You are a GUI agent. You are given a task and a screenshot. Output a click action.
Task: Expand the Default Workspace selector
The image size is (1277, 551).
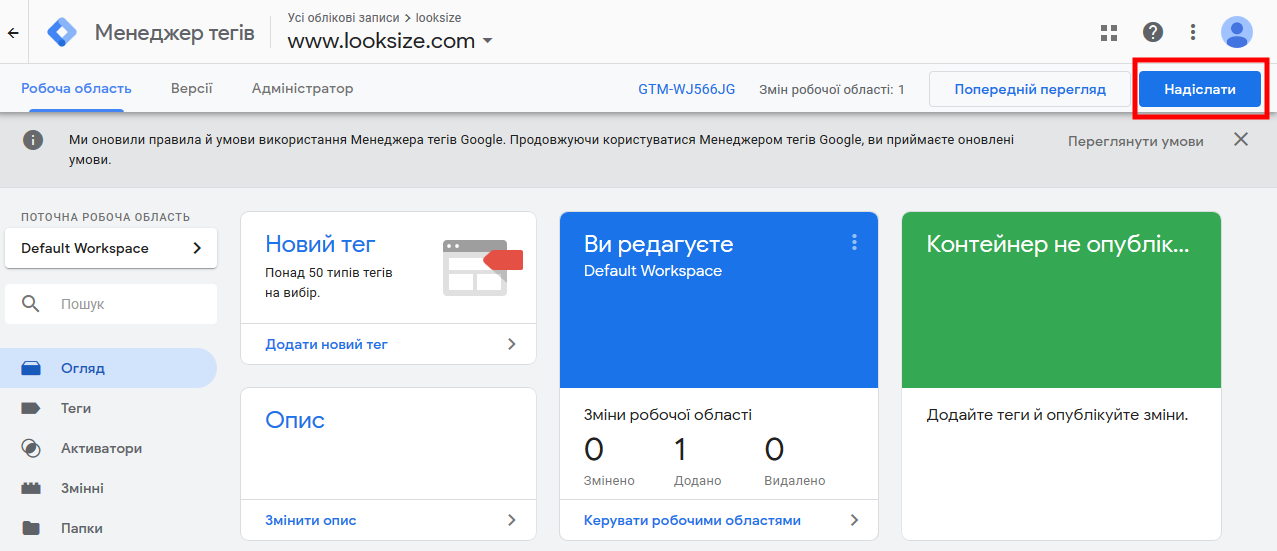[111, 248]
